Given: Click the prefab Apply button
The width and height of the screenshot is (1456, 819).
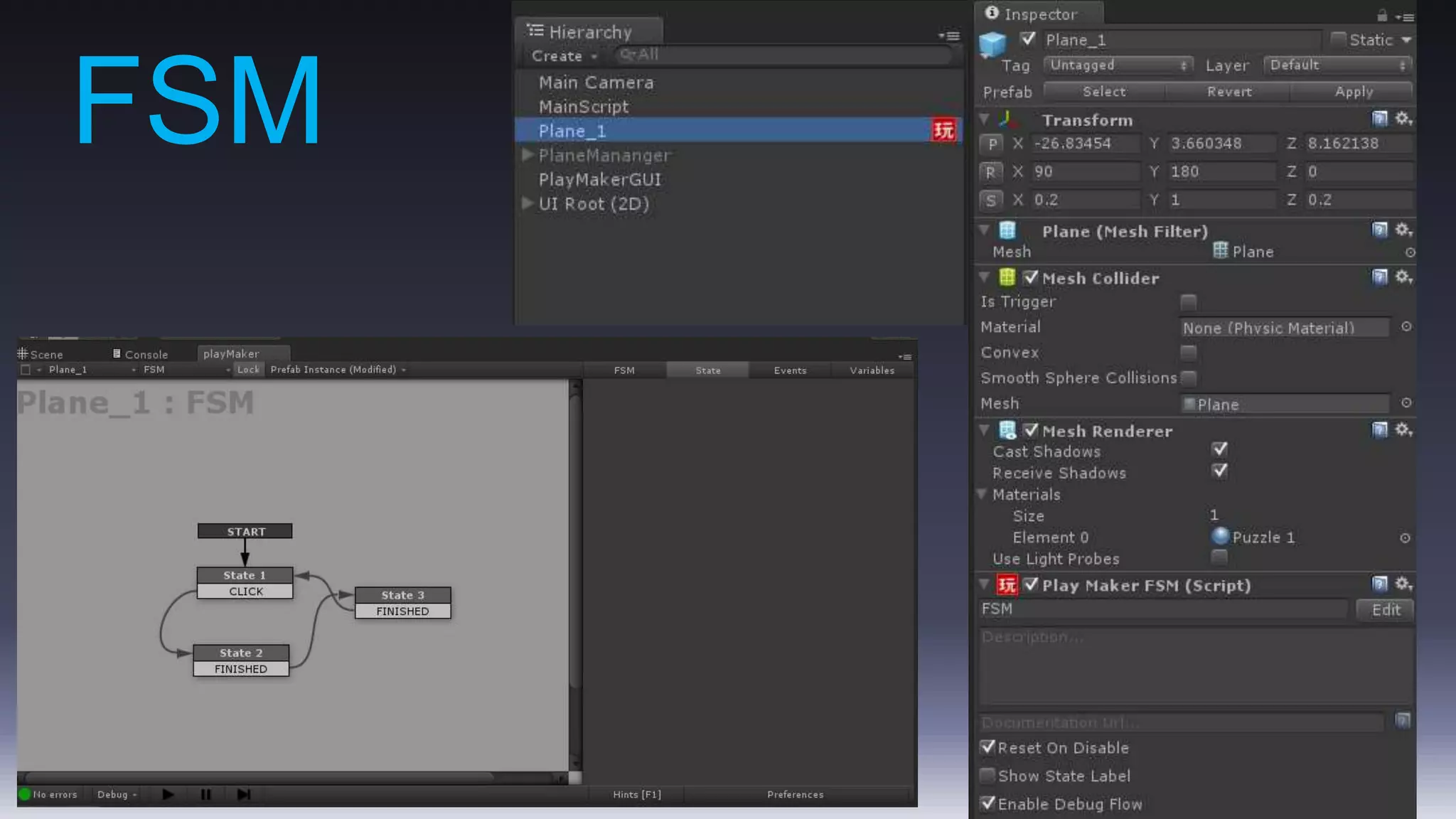Looking at the screenshot, I should pyautogui.click(x=1353, y=92).
